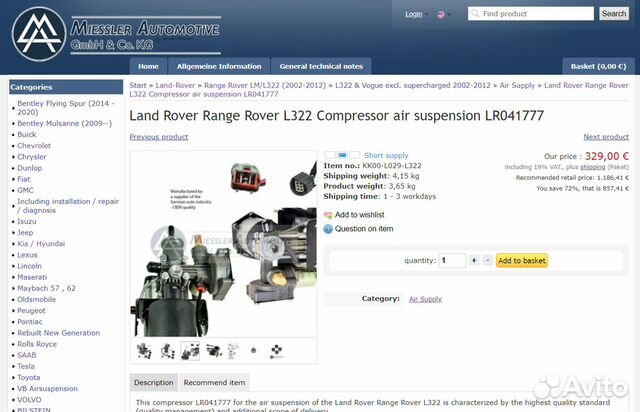This screenshot has width=640, height=412.
Task: Increase quantity with plus button
Action: (x=474, y=260)
